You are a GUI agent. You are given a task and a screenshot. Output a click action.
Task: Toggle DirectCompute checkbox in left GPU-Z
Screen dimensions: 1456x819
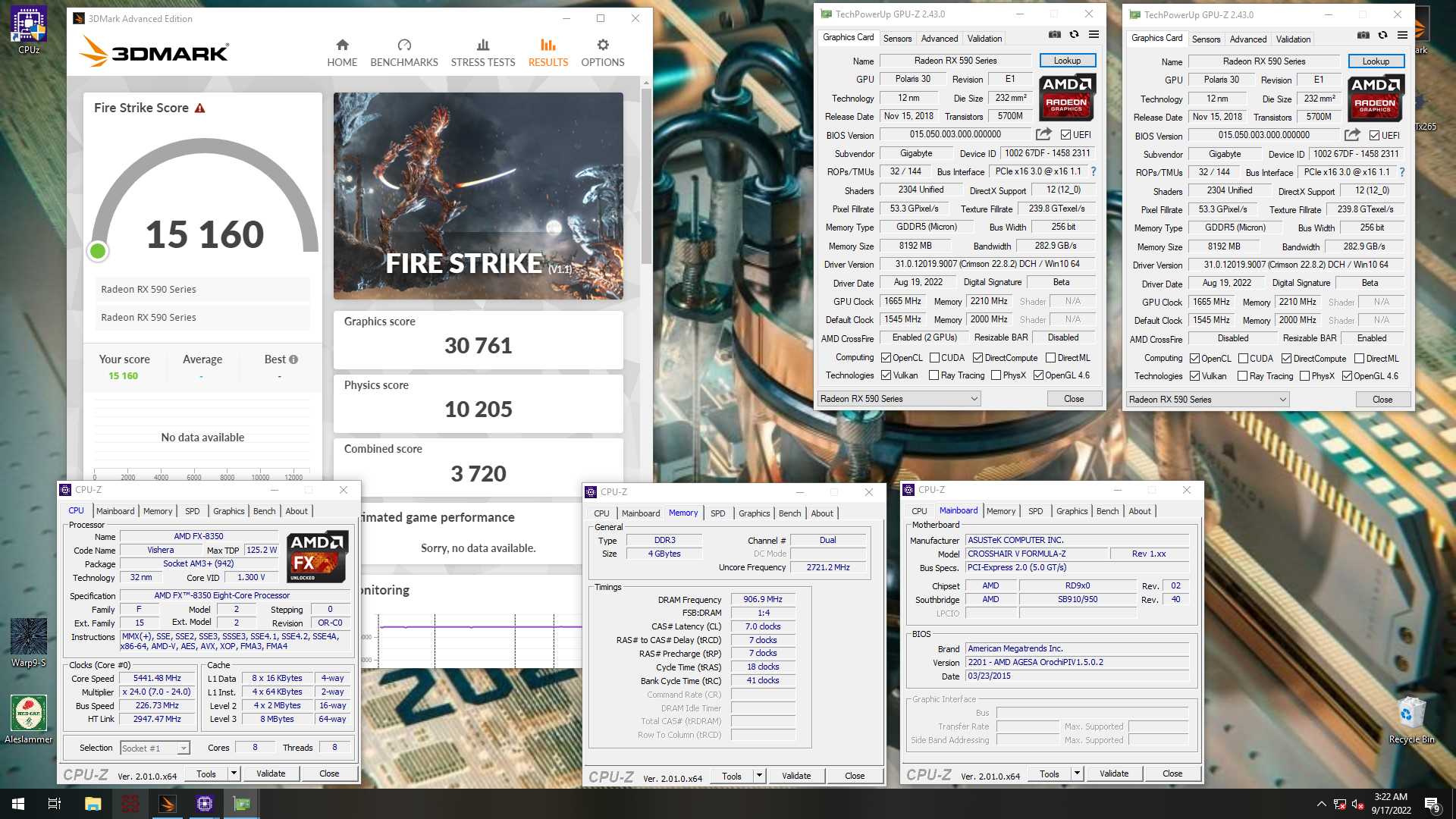pos(977,358)
